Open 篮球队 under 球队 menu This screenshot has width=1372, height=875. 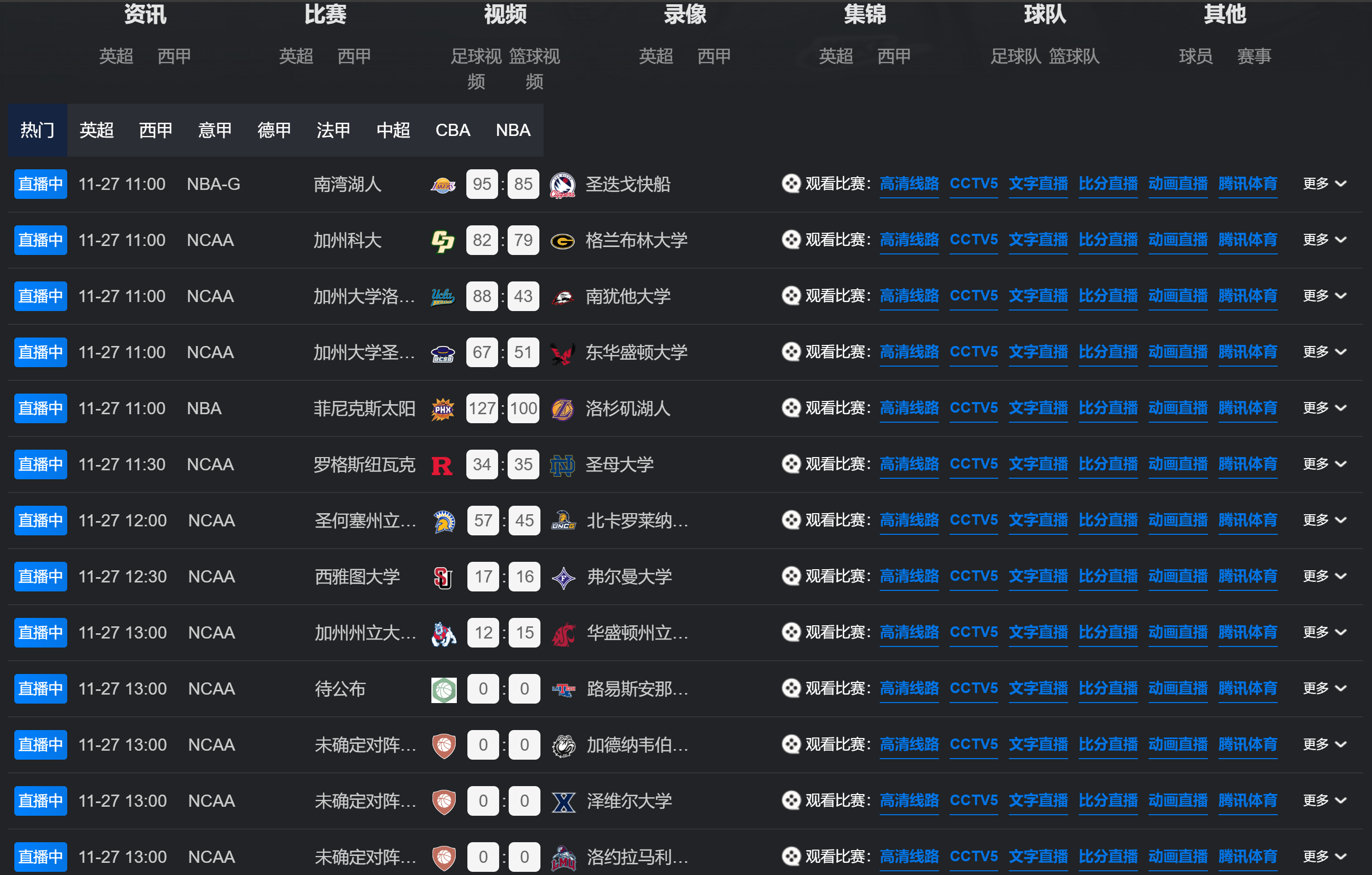(x=1074, y=57)
